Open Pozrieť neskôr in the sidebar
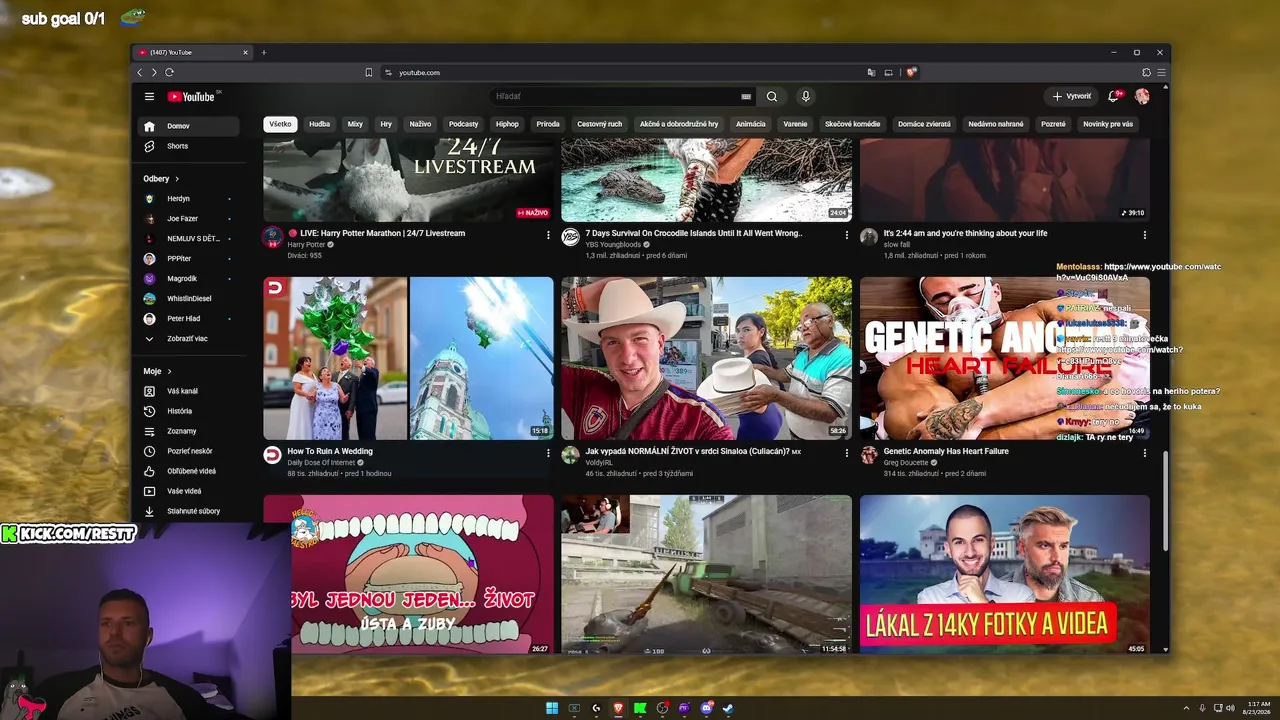 tap(189, 451)
